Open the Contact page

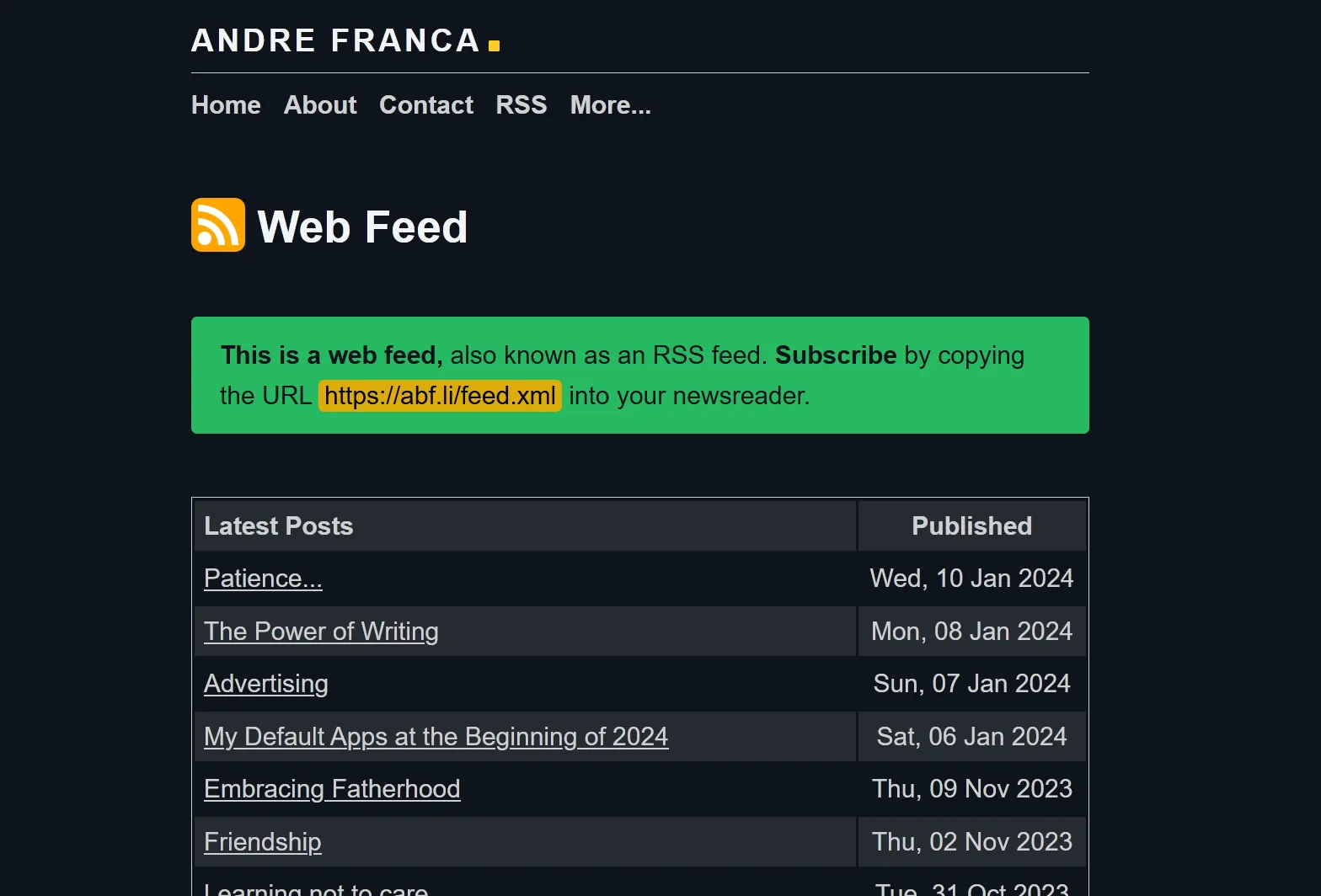point(425,105)
